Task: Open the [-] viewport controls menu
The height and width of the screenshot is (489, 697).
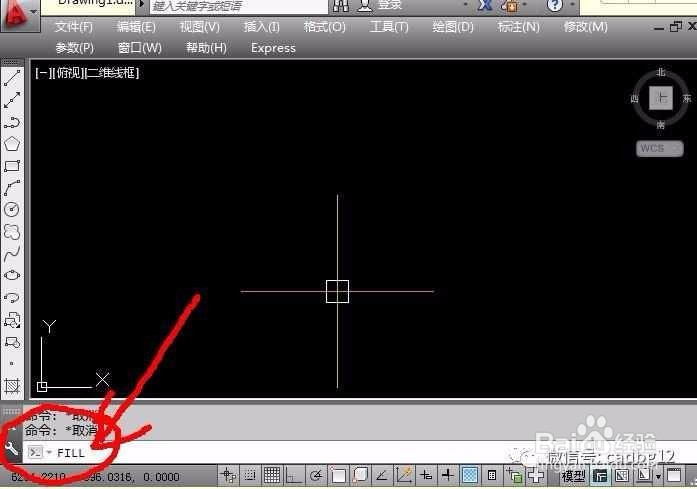Action: tap(44, 73)
